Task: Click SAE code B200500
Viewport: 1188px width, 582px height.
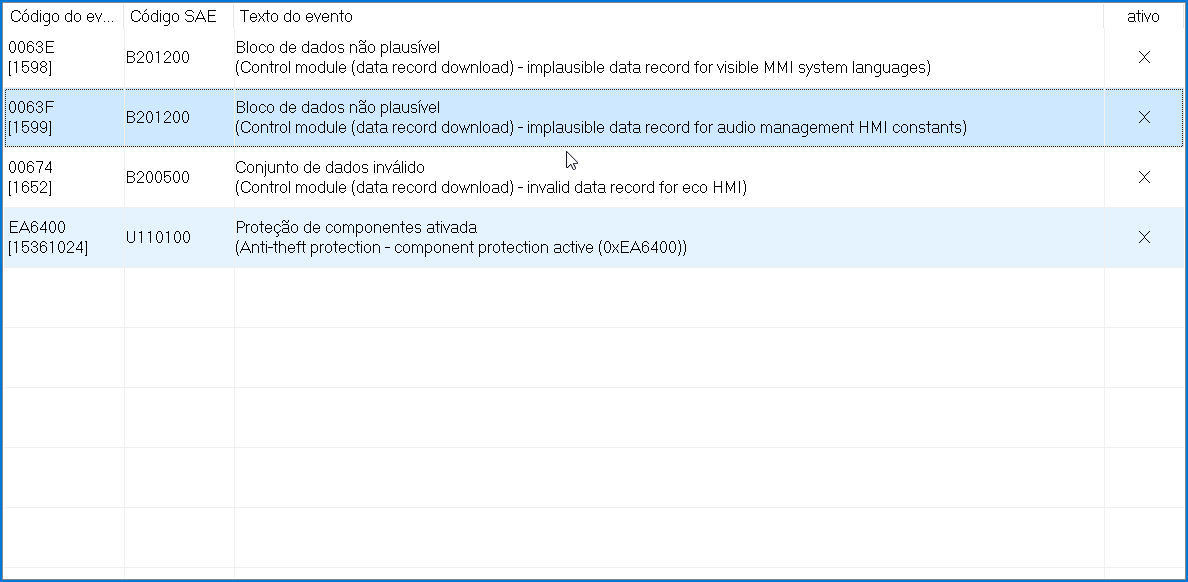Action: (x=158, y=178)
